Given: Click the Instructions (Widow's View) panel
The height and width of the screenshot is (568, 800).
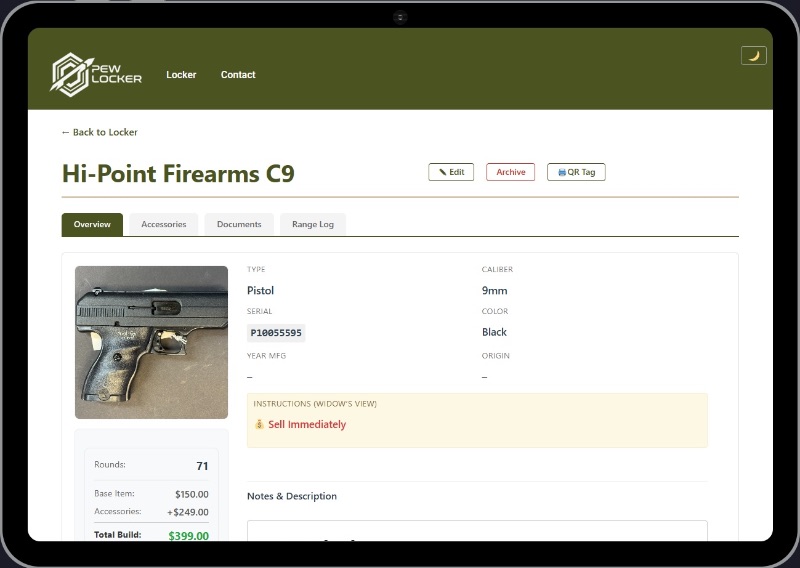Looking at the screenshot, I should [477, 419].
